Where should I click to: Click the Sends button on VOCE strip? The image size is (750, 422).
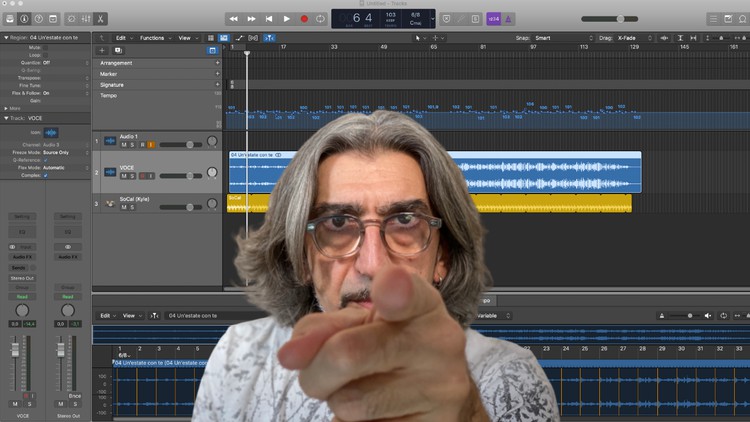click(x=19, y=267)
